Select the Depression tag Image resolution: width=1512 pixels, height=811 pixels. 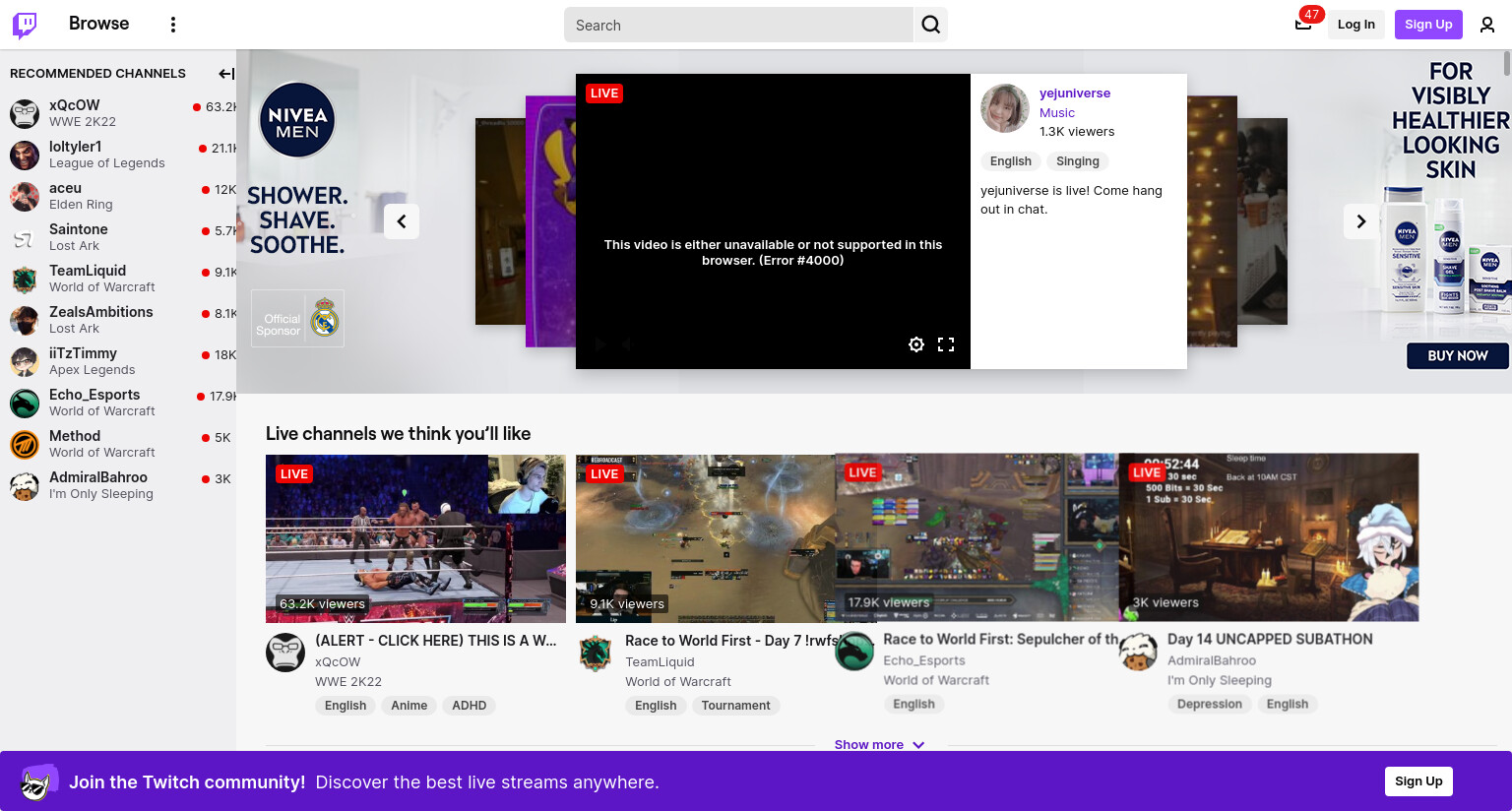pos(1210,704)
